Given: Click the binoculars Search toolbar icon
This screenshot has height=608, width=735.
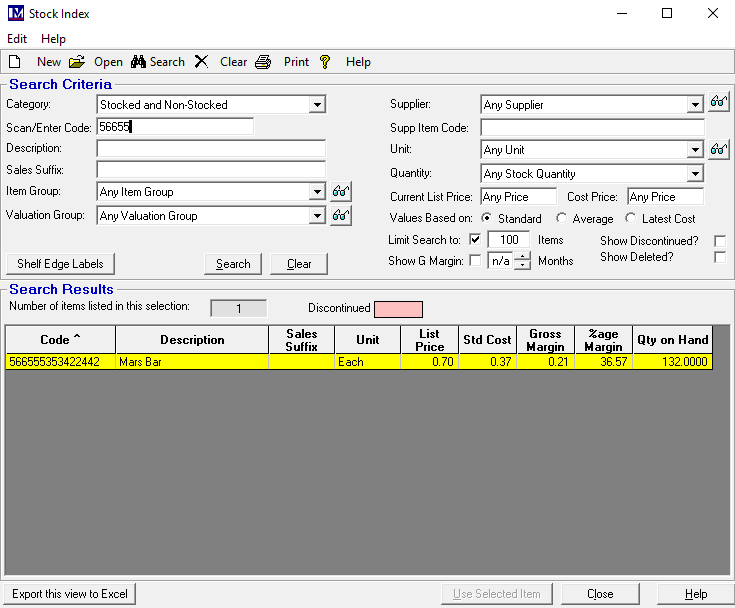Looking at the screenshot, I should [x=138, y=62].
